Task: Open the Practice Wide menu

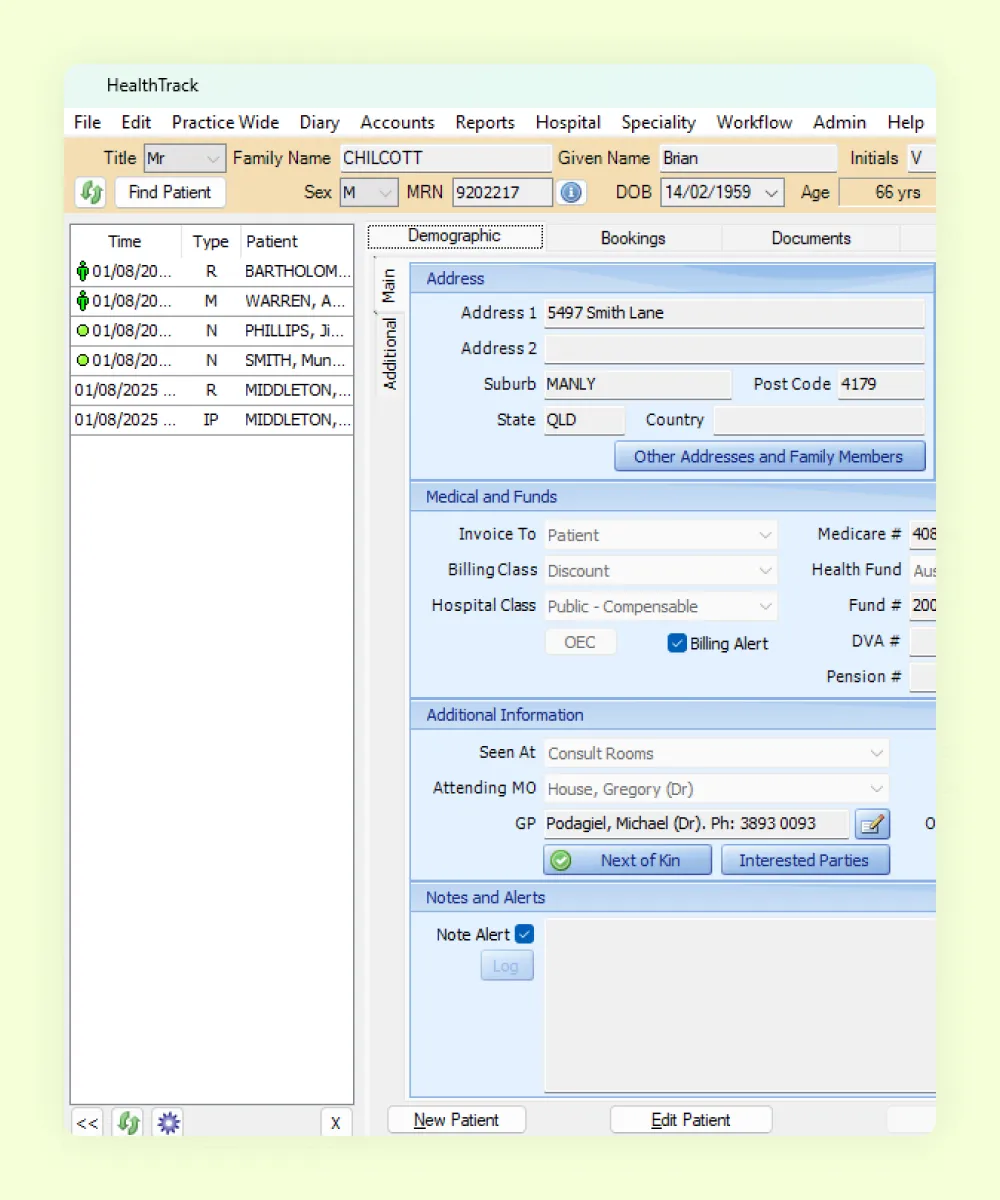Action: click(x=225, y=122)
